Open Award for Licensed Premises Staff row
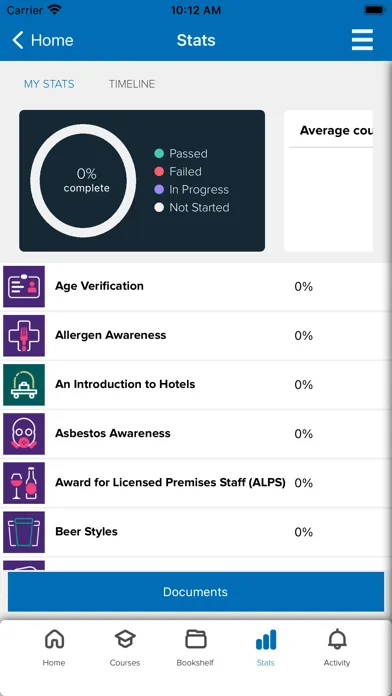The width and height of the screenshot is (392, 696). click(196, 482)
